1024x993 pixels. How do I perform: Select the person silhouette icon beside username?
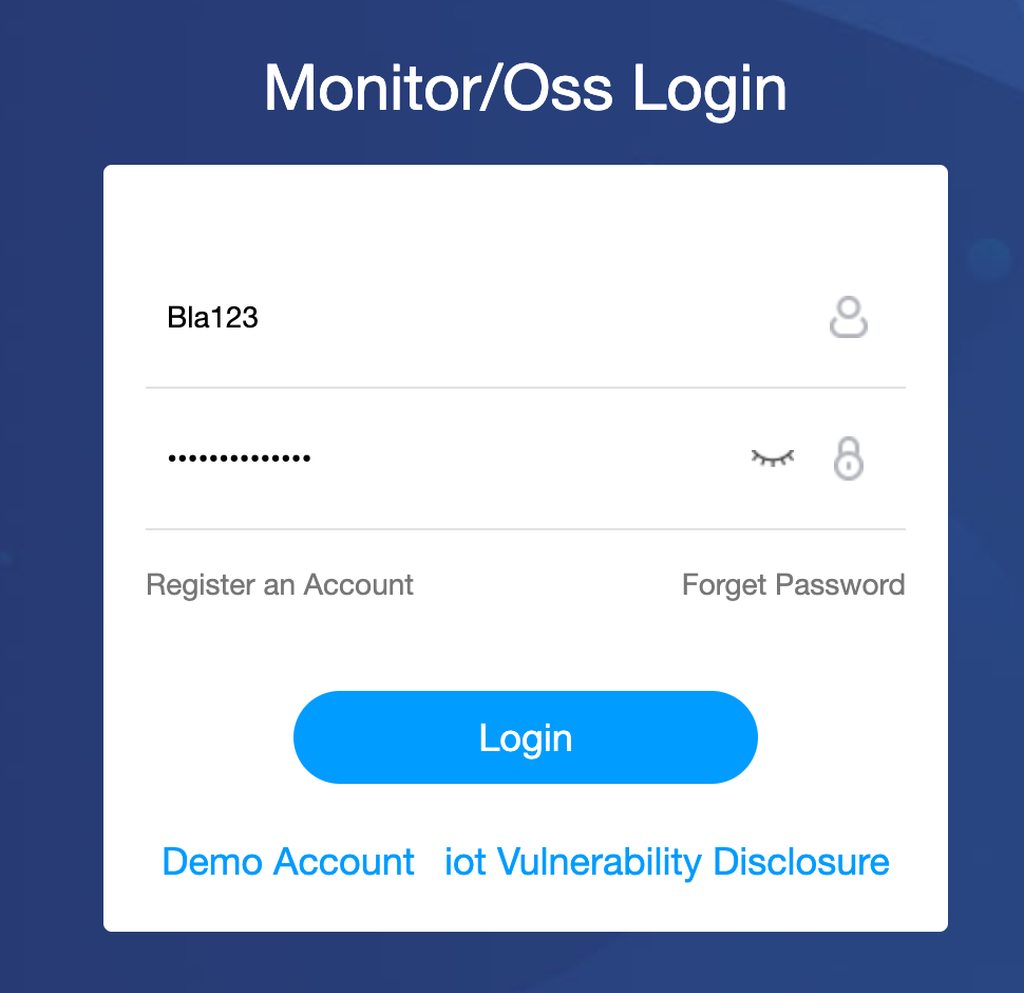[848, 317]
